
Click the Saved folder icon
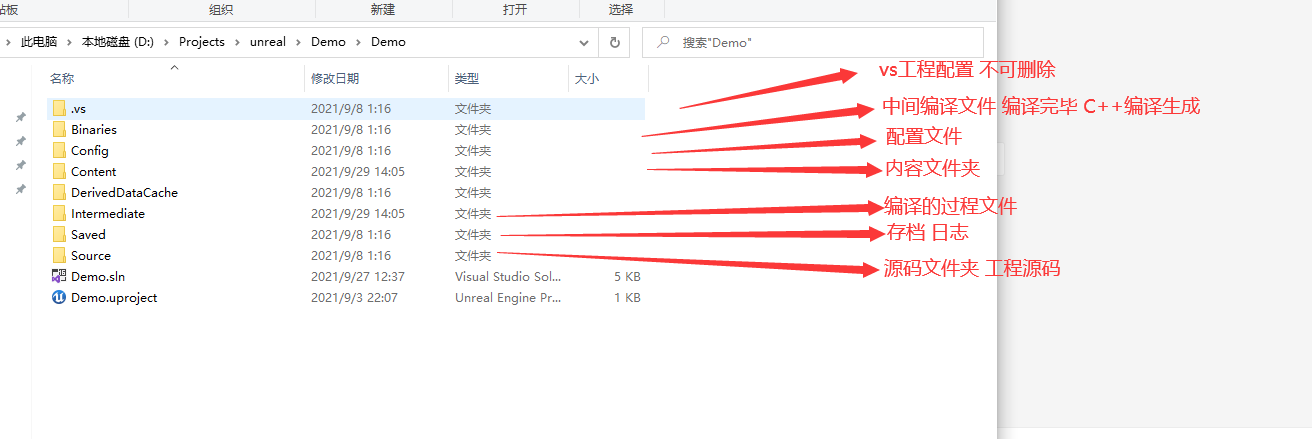pyautogui.click(x=59, y=234)
